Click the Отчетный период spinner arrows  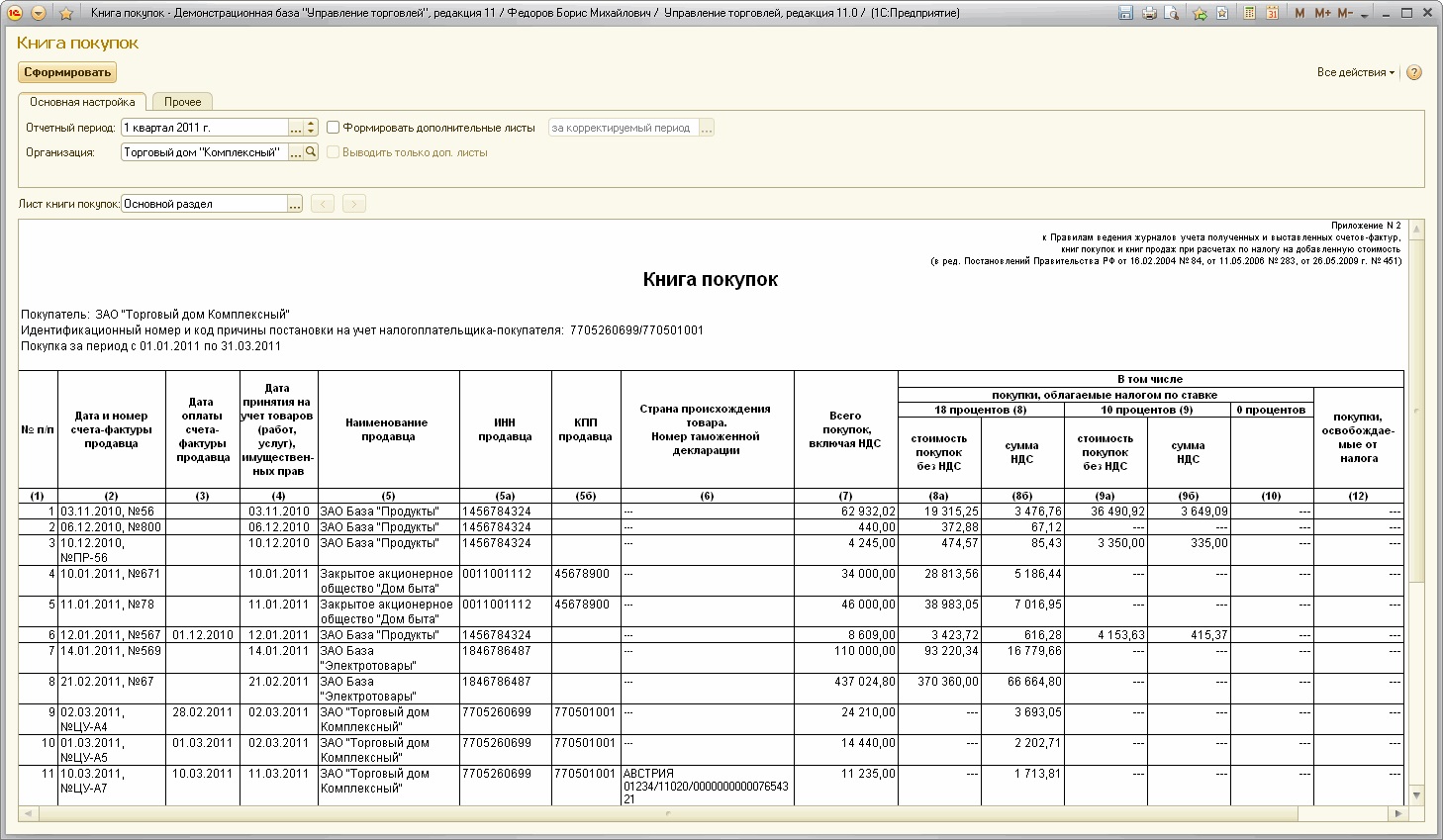[x=311, y=128]
